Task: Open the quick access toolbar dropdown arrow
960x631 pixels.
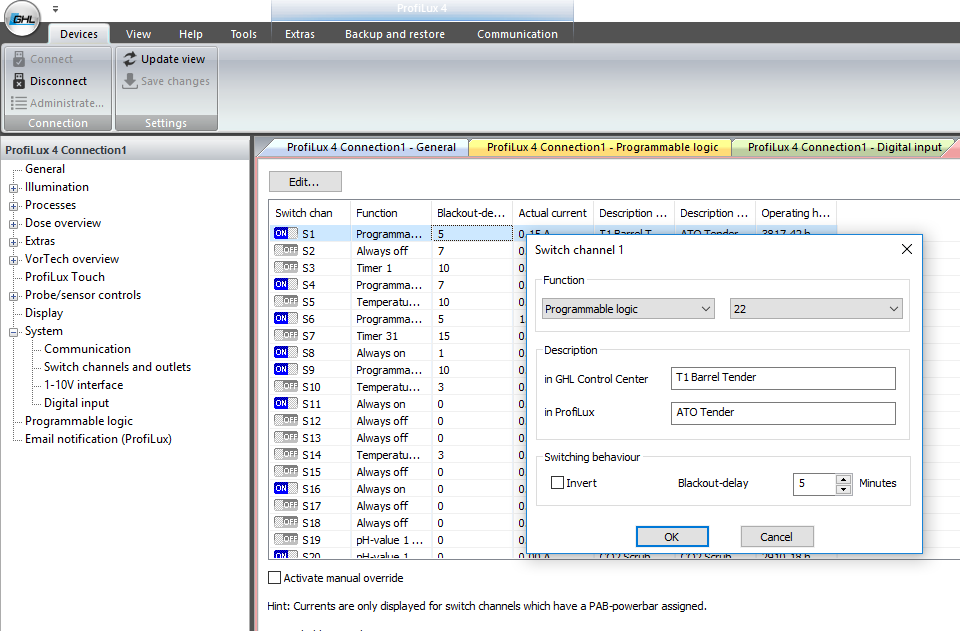Action: click(x=55, y=9)
